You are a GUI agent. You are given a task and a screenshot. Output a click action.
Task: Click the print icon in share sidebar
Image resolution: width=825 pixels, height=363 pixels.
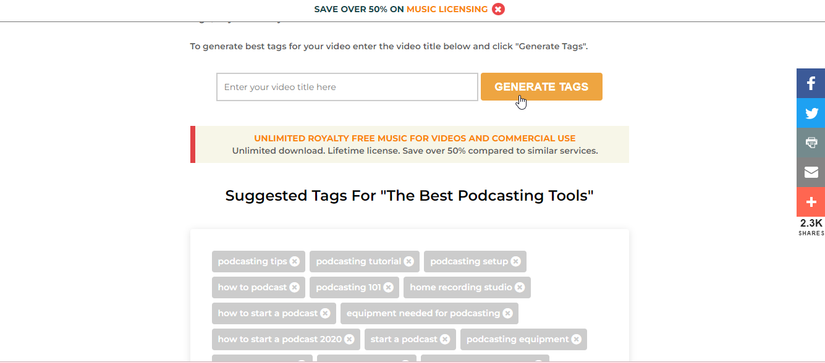[811, 143]
